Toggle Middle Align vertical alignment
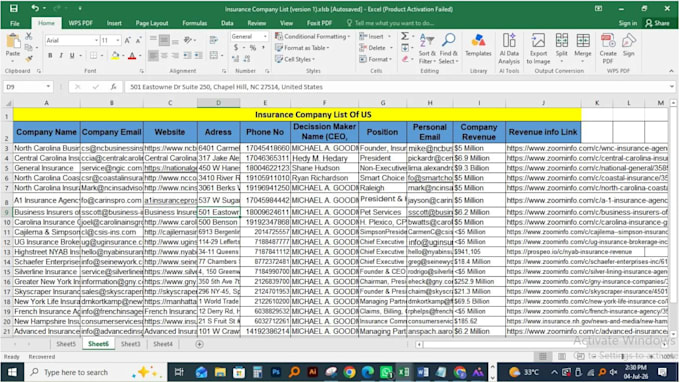Screen dimensions: 680x382 164,40
